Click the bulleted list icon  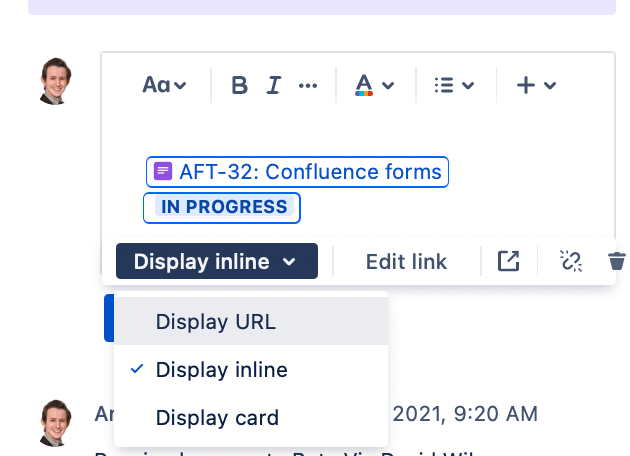click(x=444, y=85)
